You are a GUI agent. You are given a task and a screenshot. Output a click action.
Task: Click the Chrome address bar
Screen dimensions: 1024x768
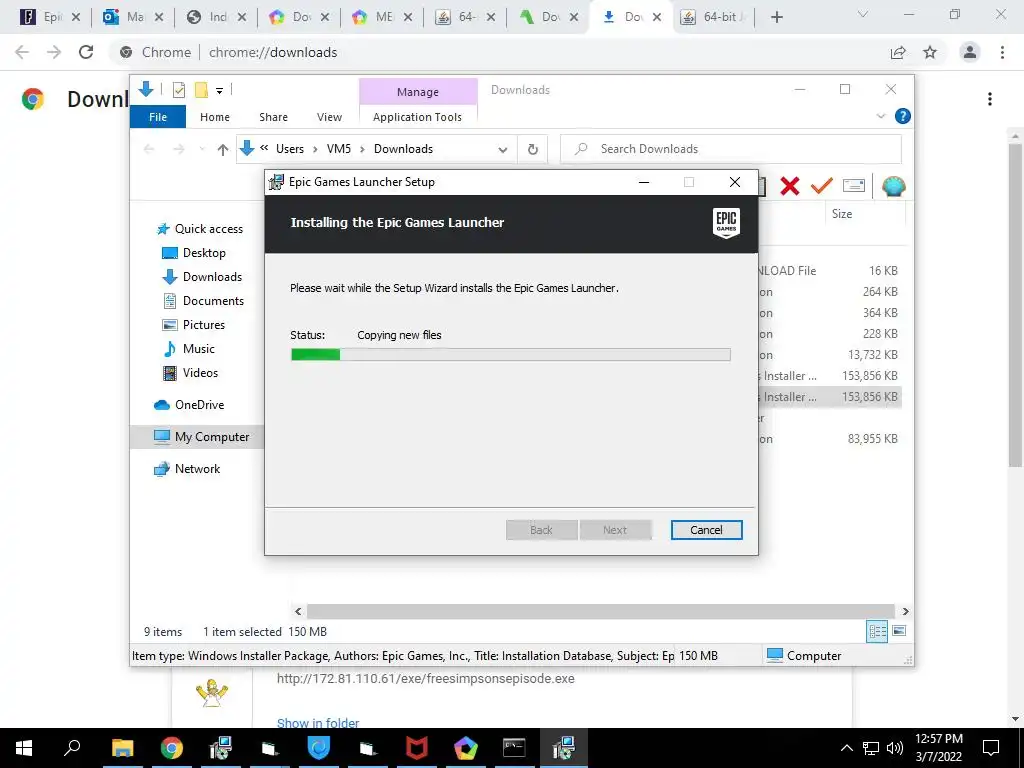(496, 52)
